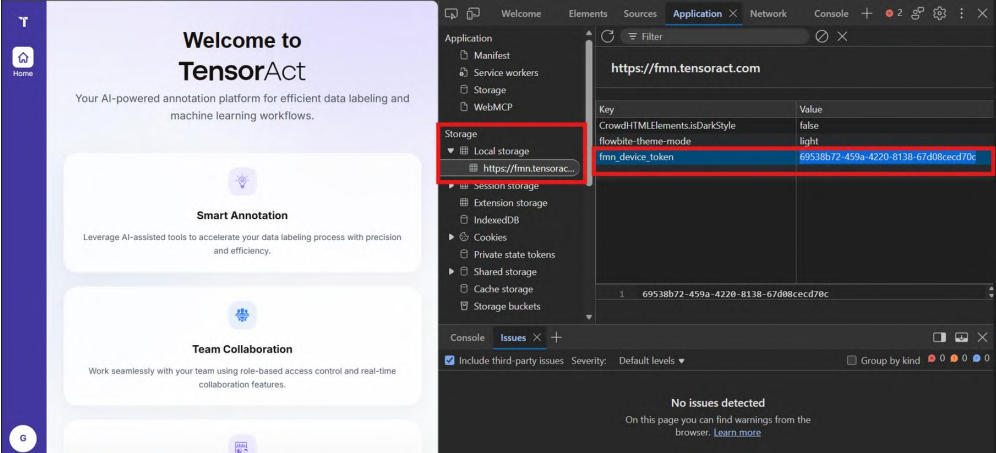Click the Key column header
Image resolution: width=996 pixels, height=453 pixels.
[696, 109]
